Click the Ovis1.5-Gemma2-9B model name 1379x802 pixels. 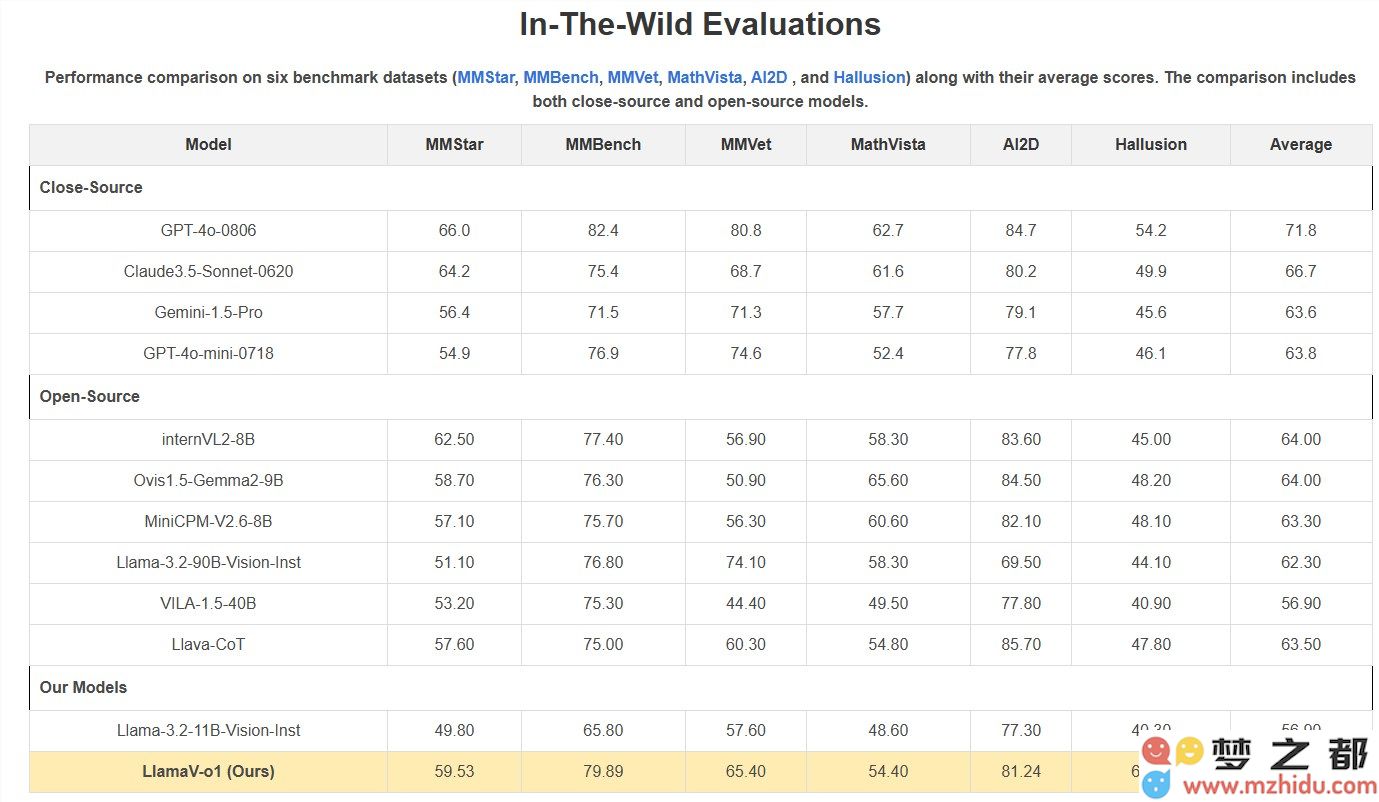(208, 480)
